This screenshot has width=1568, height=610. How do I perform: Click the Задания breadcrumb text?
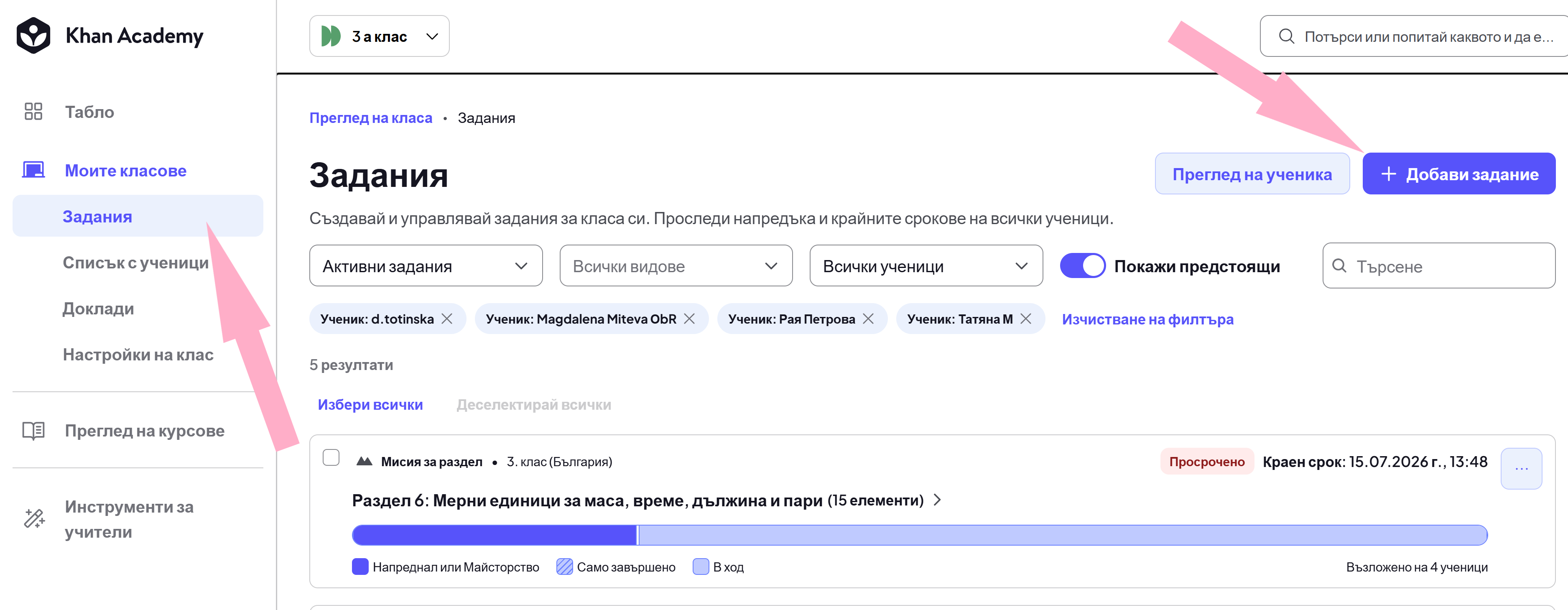tap(486, 118)
